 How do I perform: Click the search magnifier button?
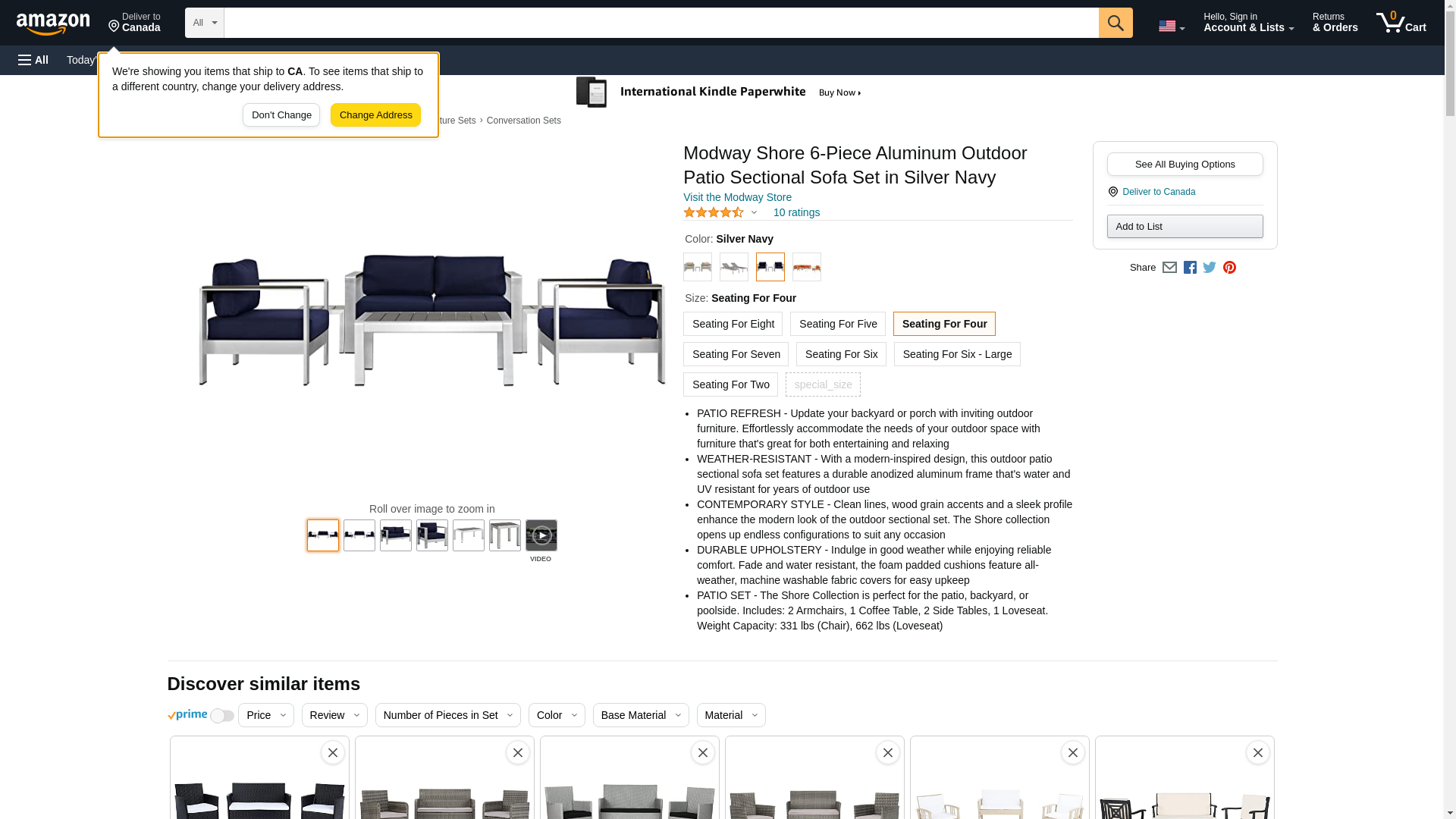coord(1115,23)
